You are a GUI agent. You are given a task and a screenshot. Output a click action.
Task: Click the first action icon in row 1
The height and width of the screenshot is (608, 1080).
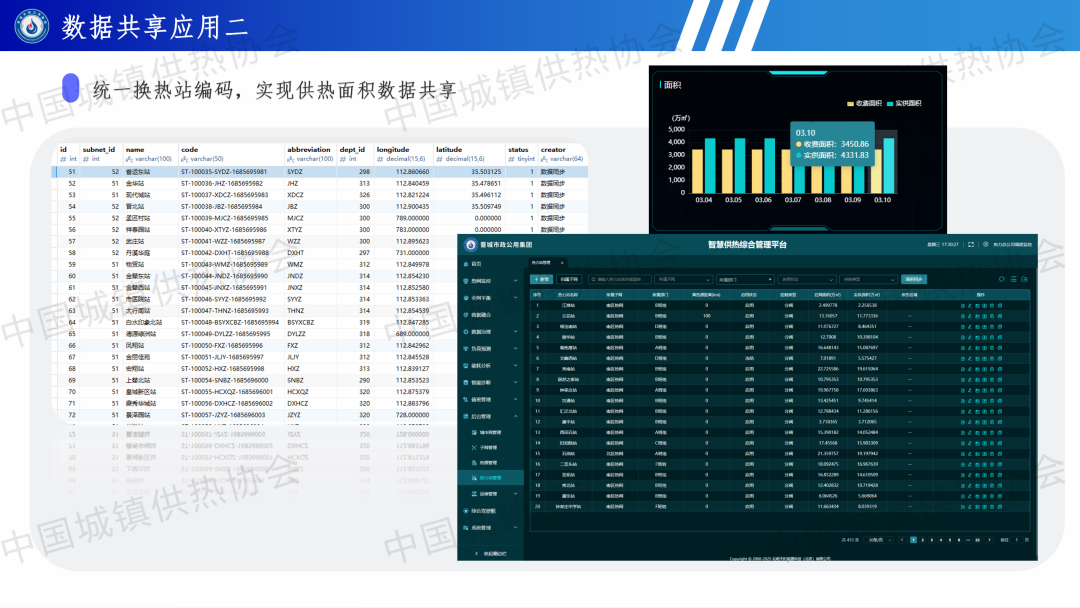[962, 306]
